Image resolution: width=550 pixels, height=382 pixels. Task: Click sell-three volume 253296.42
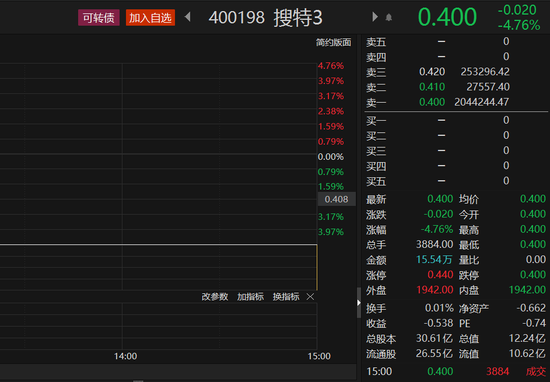click(x=485, y=72)
